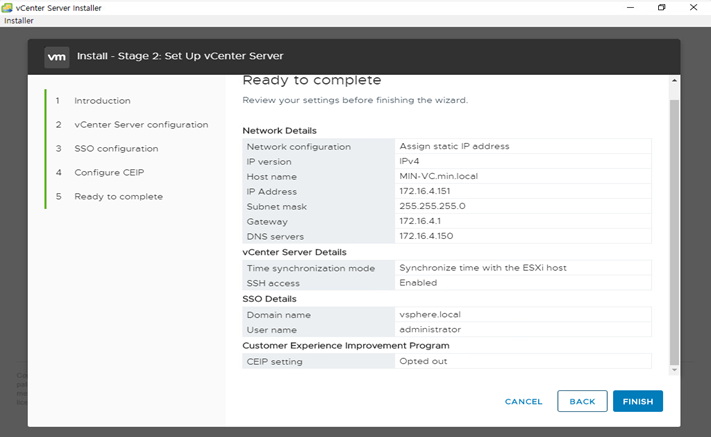Go to step 1 Introduction
This screenshot has width=711, height=437.
click(x=102, y=101)
